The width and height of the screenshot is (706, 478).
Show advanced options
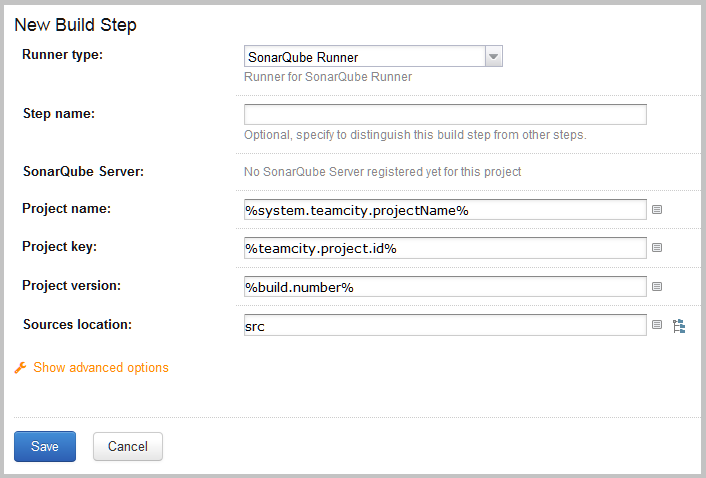click(x=101, y=367)
